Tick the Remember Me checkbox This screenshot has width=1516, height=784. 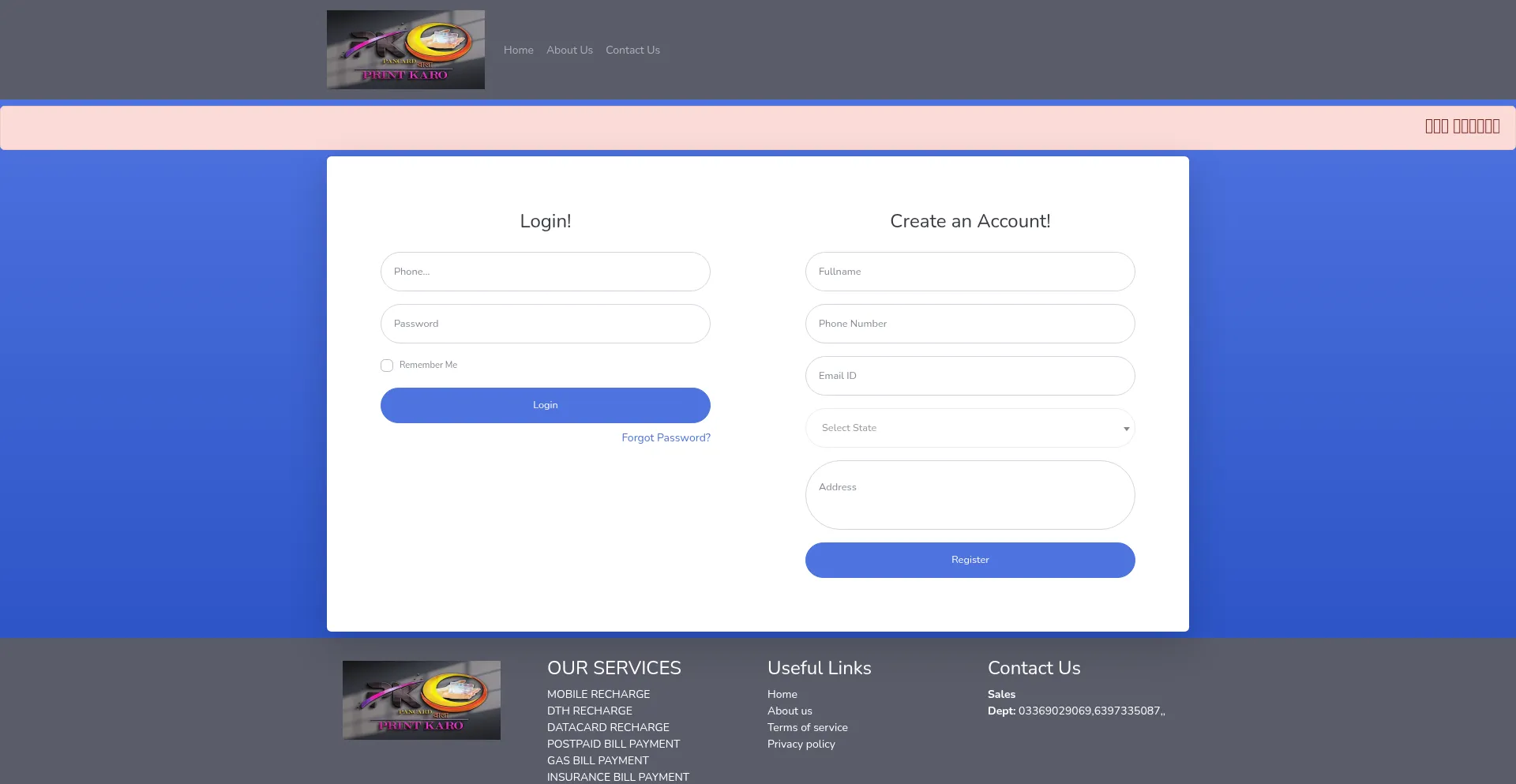click(387, 366)
